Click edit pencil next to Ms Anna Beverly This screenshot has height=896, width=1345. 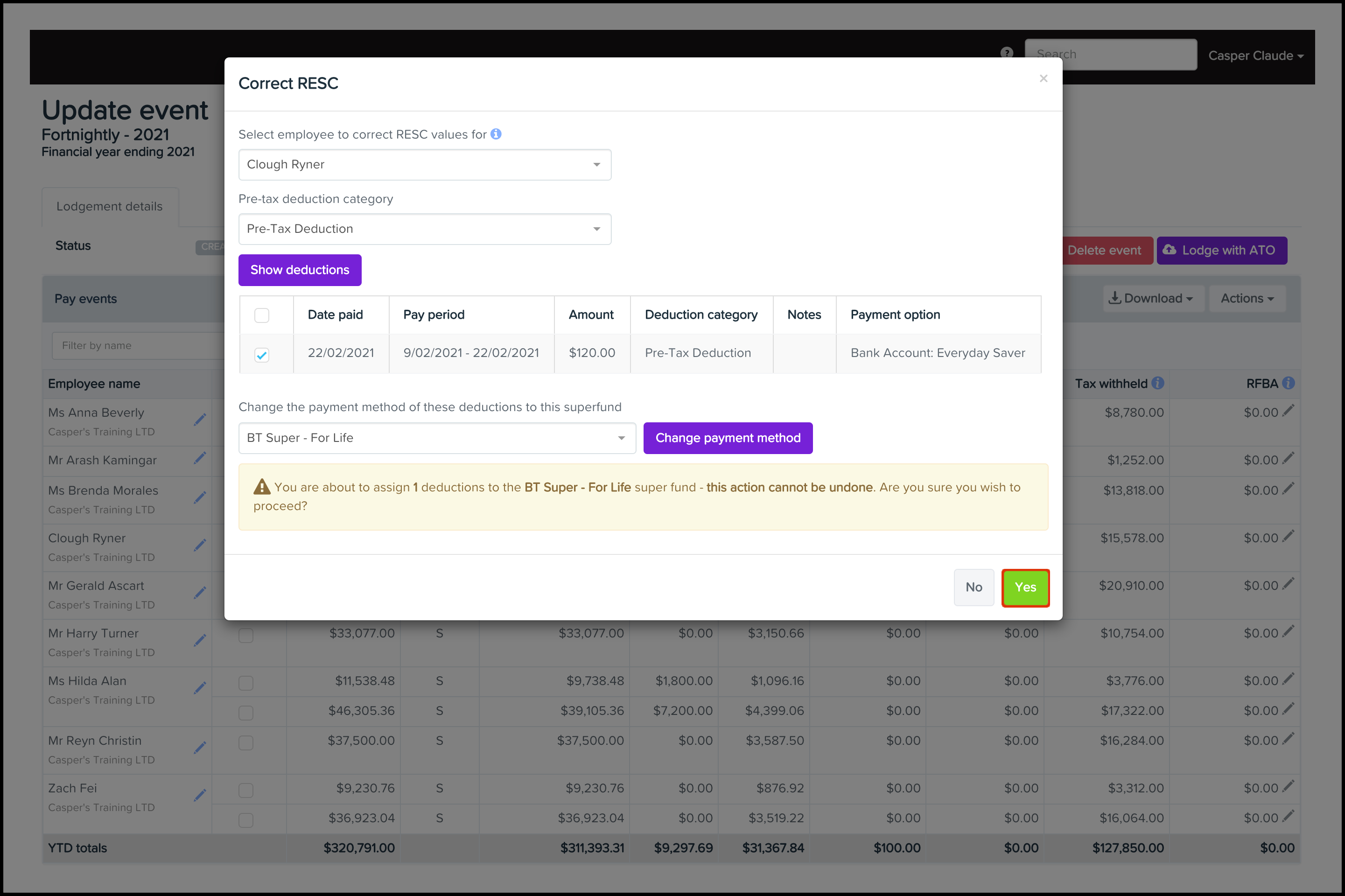pyautogui.click(x=199, y=420)
